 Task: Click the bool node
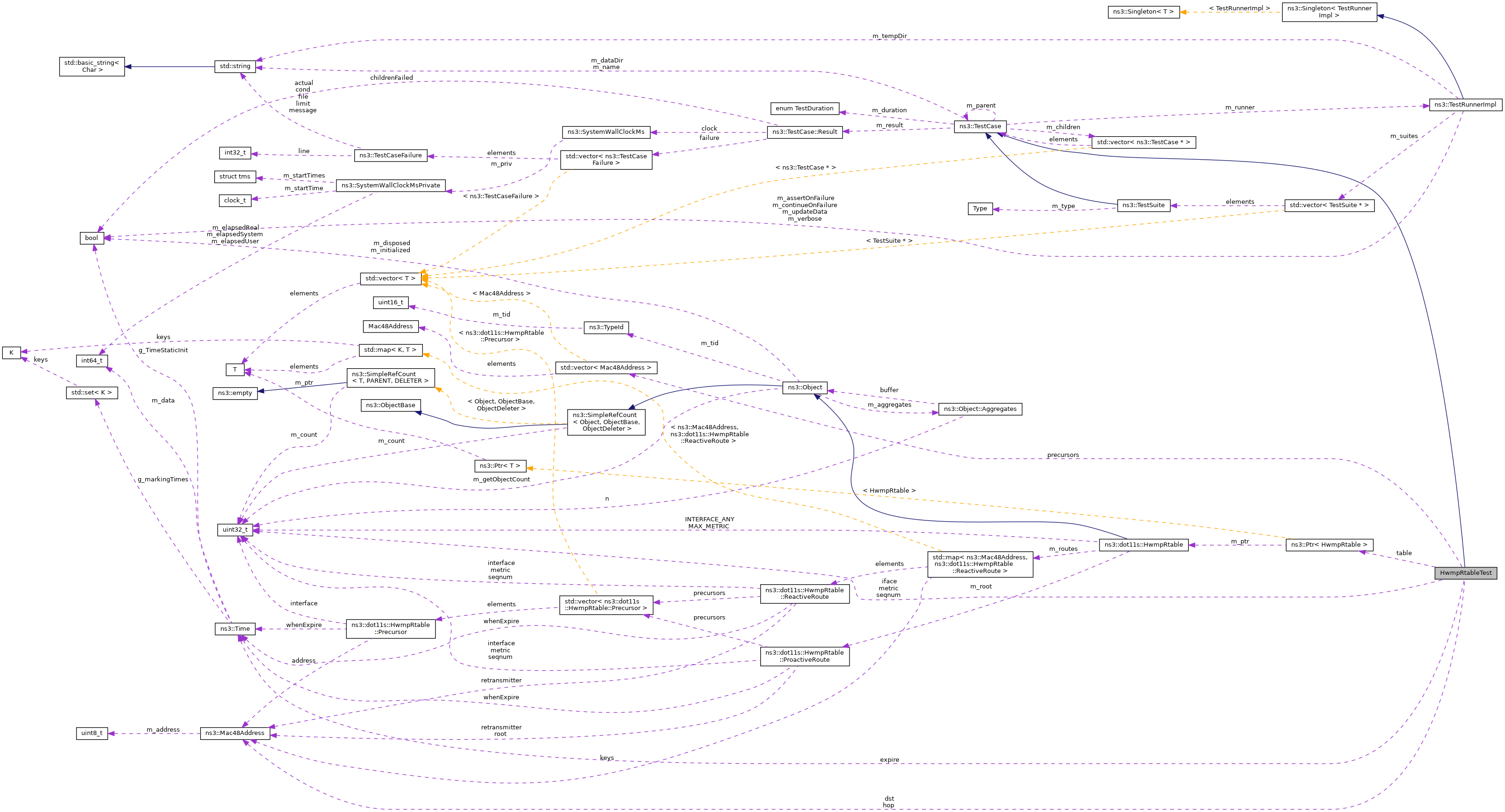coord(92,238)
